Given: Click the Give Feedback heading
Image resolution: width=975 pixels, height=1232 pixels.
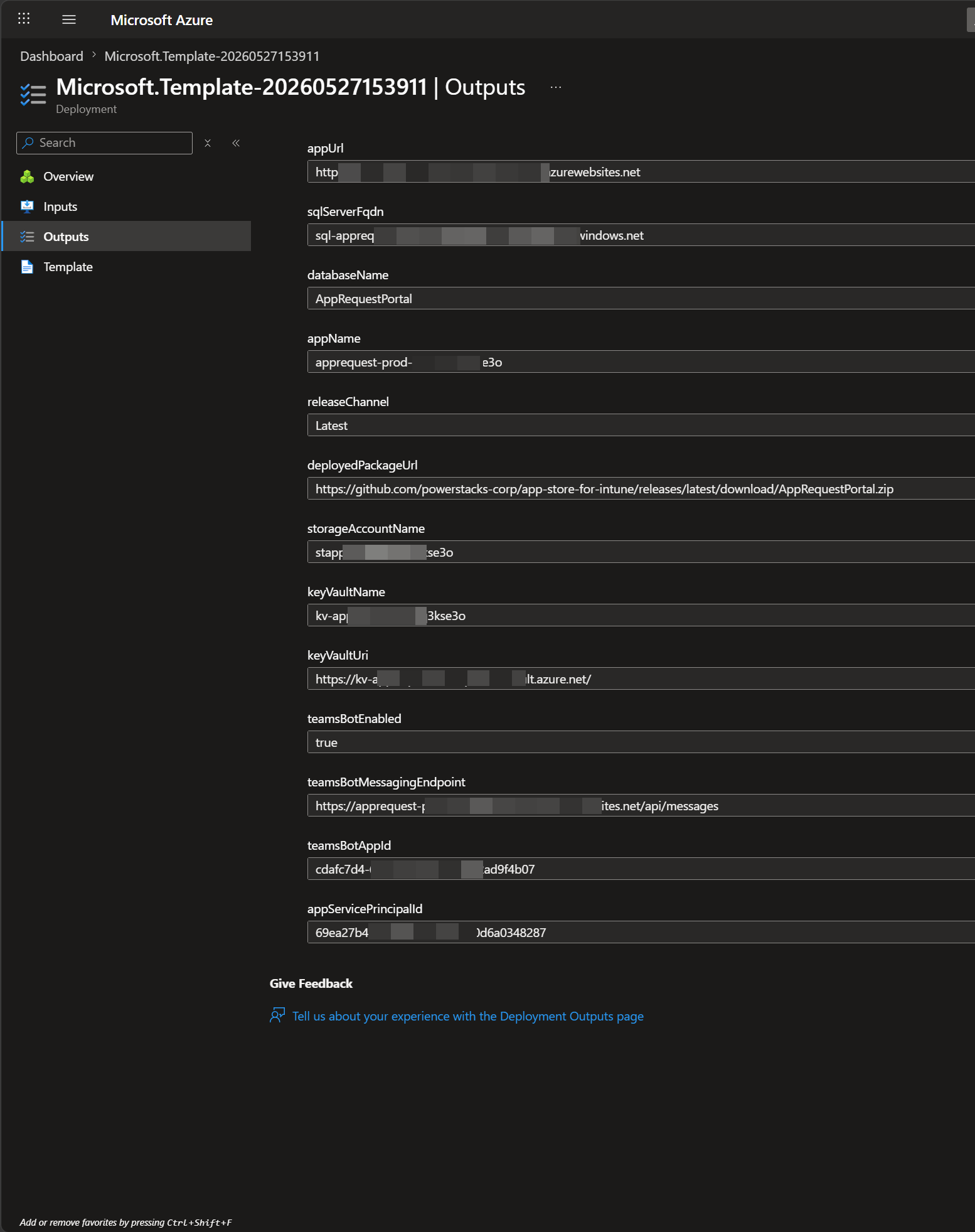Looking at the screenshot, I should point(311,983).
